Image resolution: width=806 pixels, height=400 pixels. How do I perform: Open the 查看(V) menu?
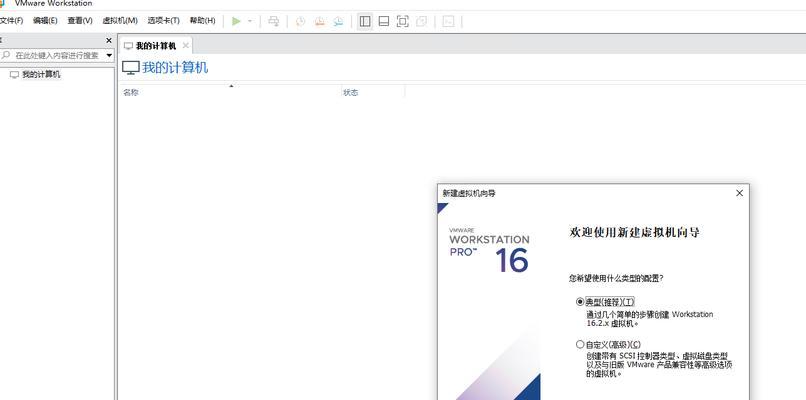click(x=80, y=21)
